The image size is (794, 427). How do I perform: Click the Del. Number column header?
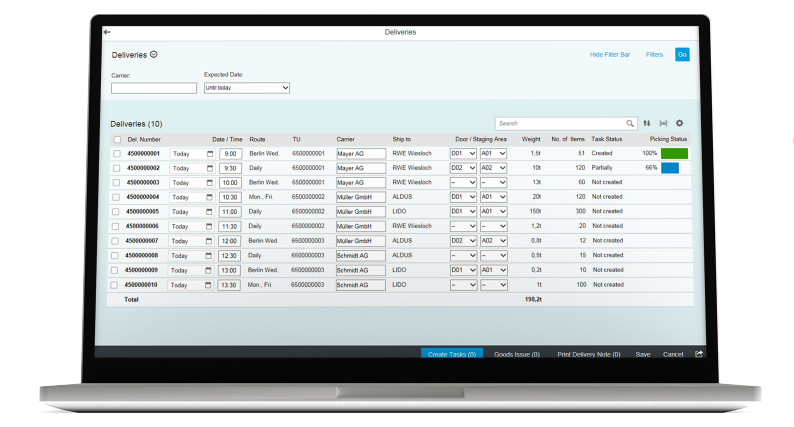click(x=144, y=139)
